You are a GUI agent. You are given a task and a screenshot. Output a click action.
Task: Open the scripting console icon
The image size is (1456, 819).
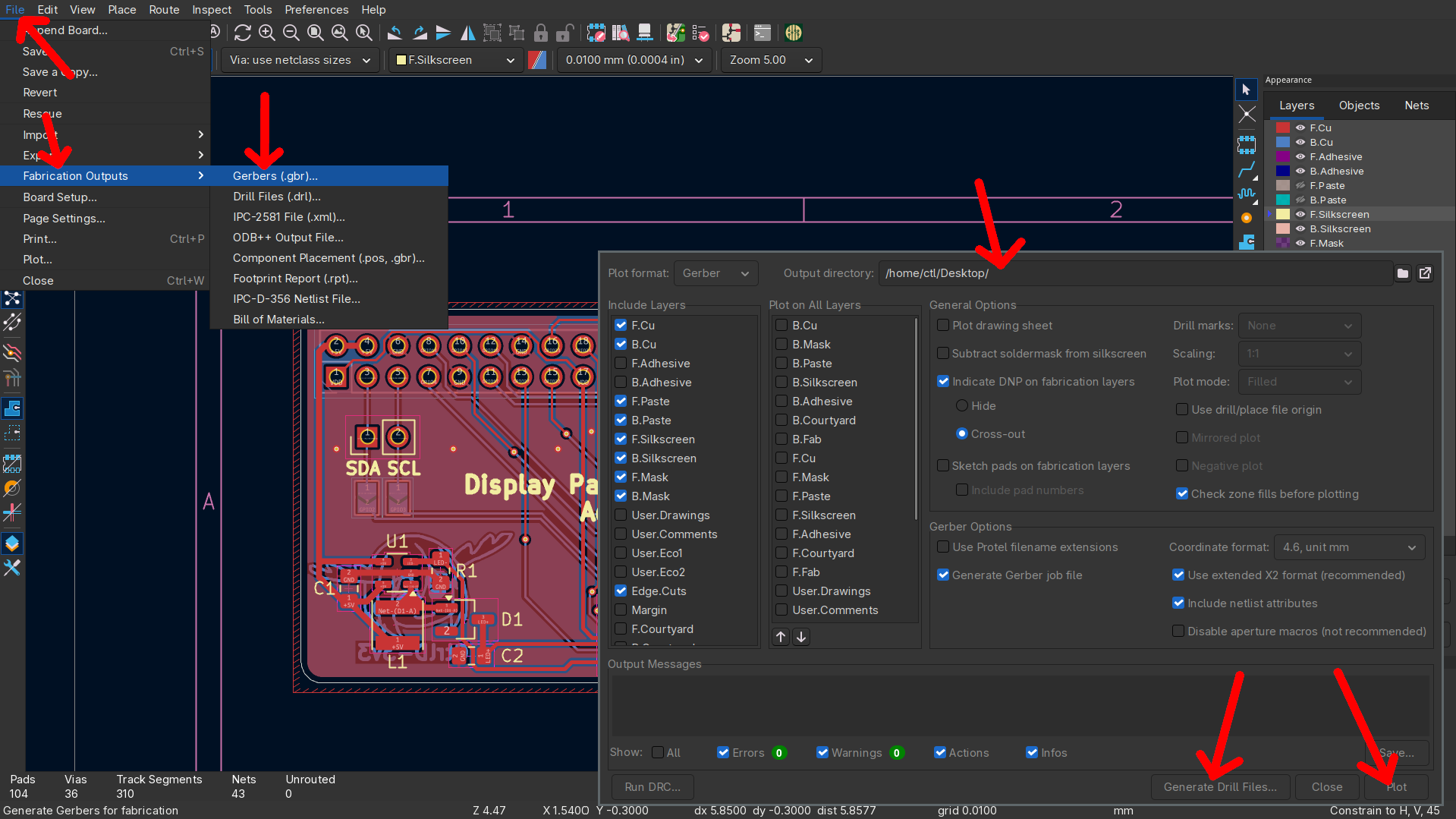[762, 33]
